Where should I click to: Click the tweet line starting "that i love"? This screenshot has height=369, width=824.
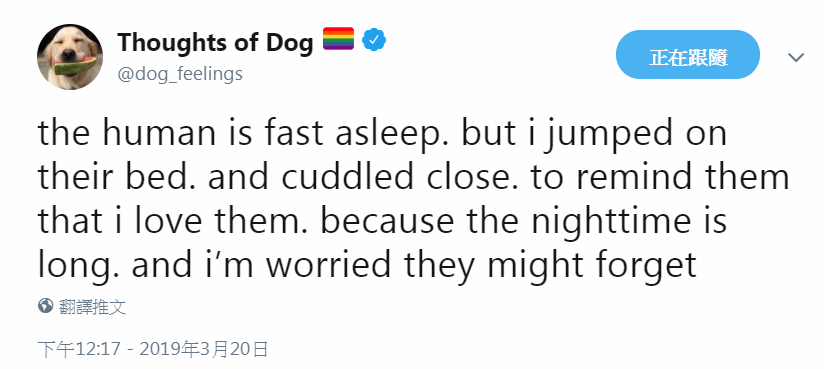coord(383,222)
